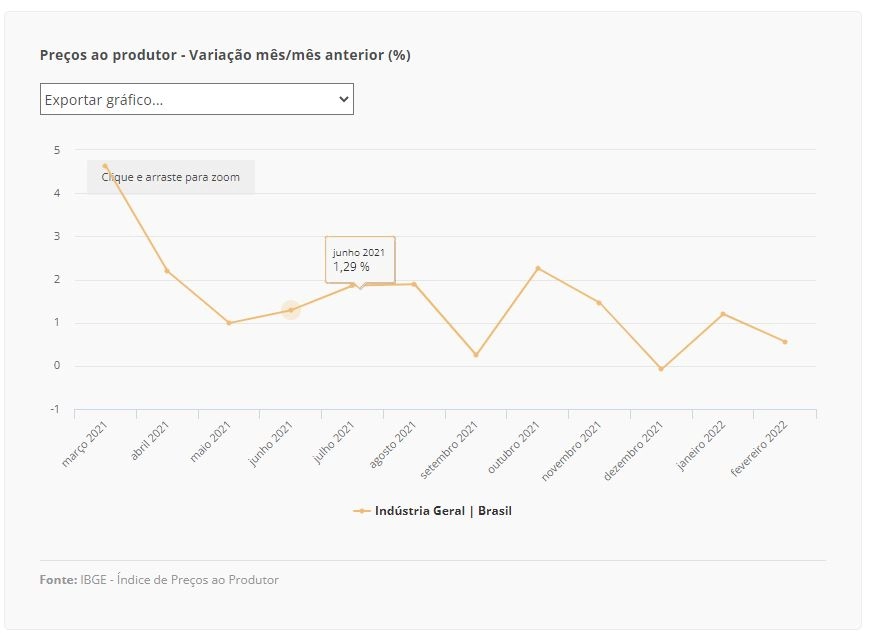This screenshot has width=871, height=637.
Task: Click the outubro 2021 peak data point
Action: (538, 268)
